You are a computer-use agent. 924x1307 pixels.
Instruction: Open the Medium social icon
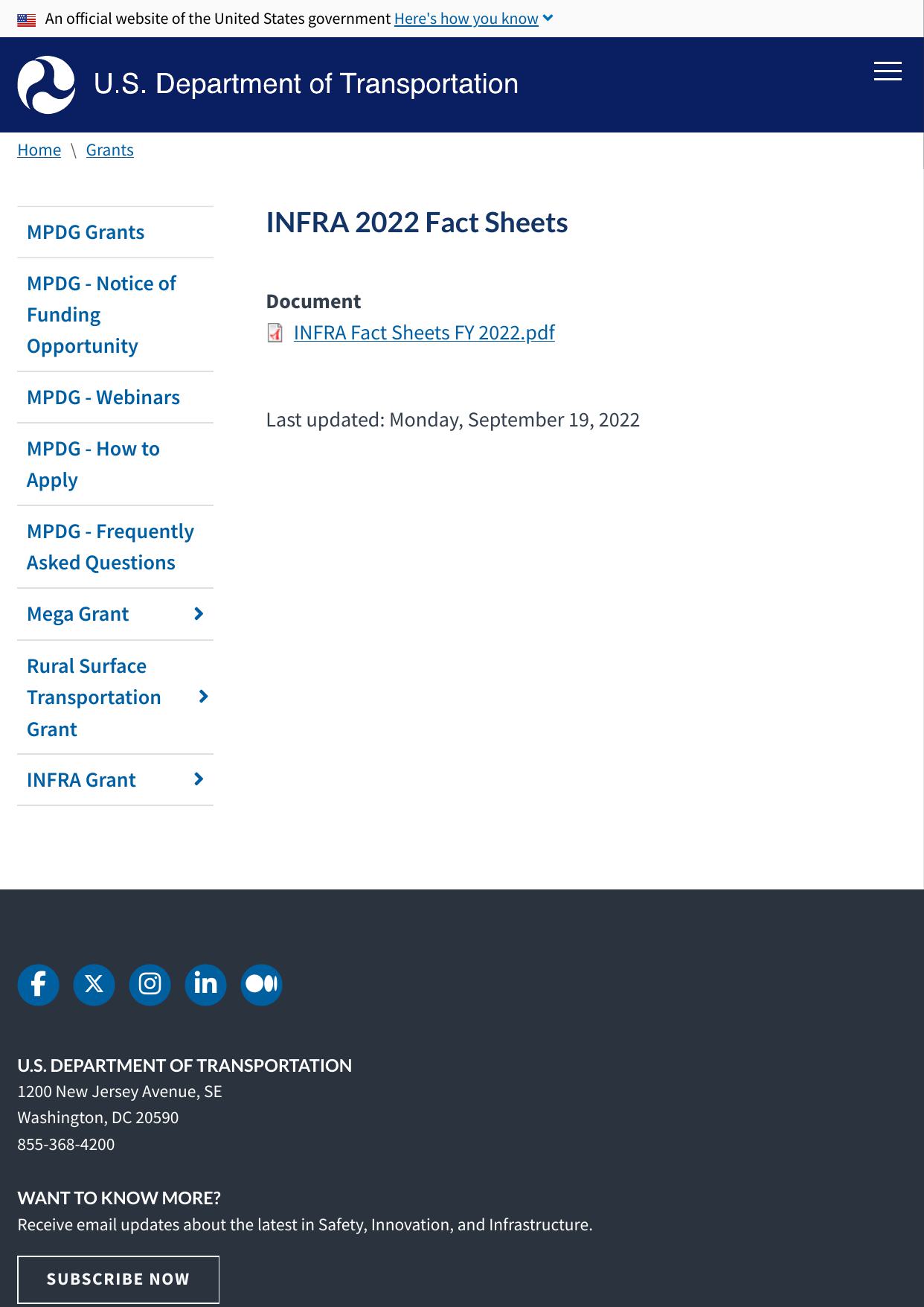tap(261, 985)
